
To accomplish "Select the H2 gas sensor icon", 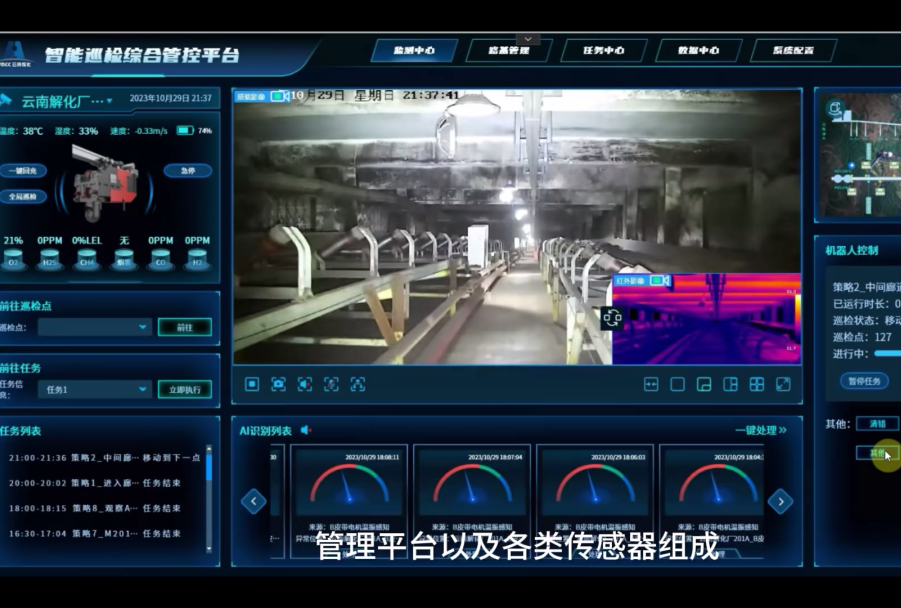I will pos(197,260).
